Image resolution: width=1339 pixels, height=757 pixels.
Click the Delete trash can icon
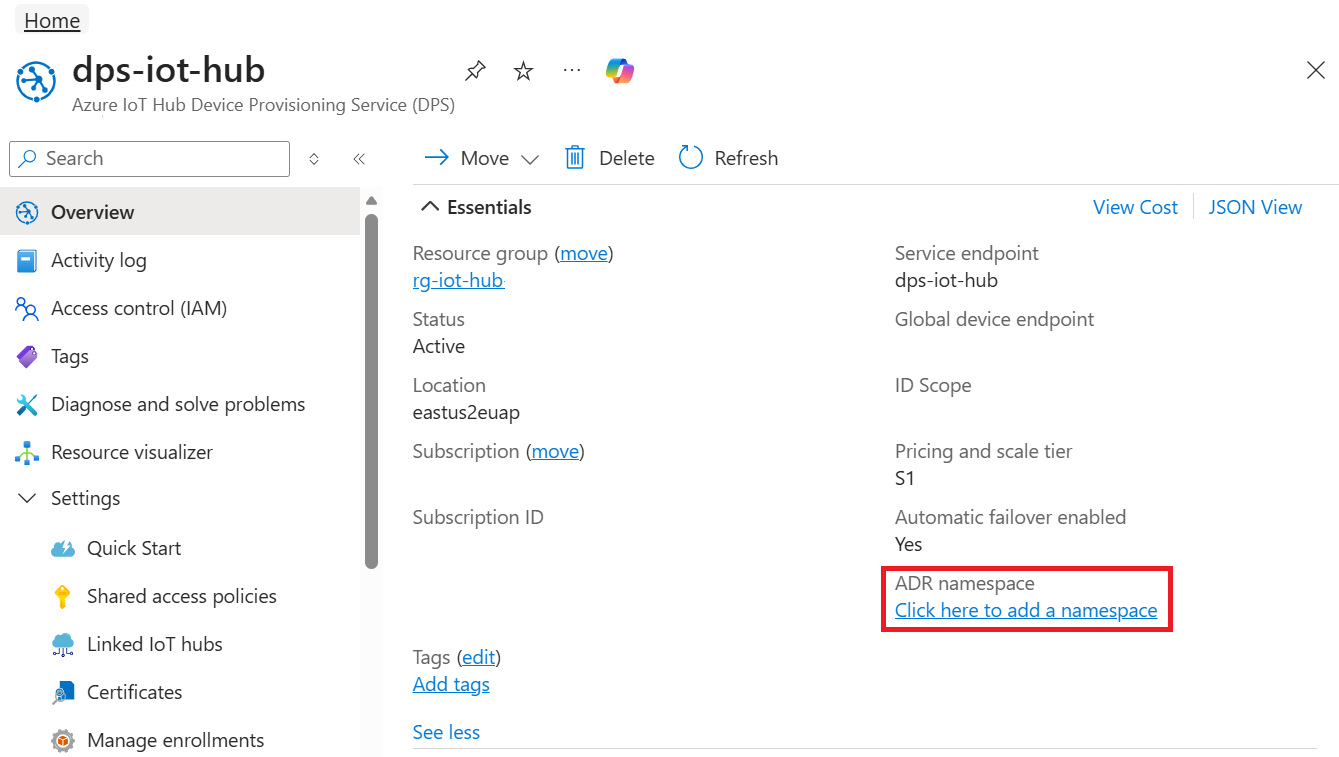point(575,158)
